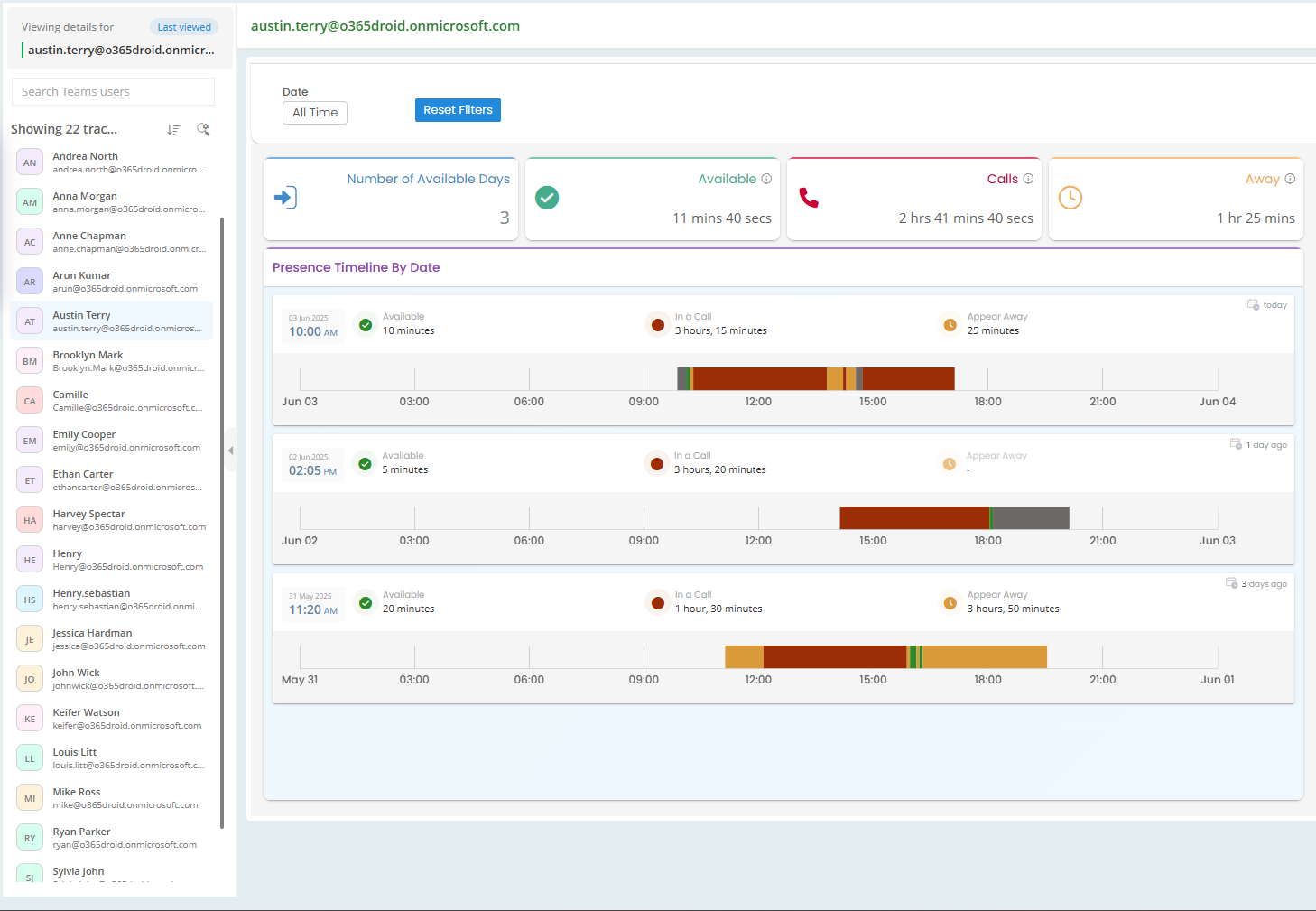Image resolution: width=1316 pixels, height=911 pixels.
Task: Click inside the Search Teams users field
Action: click(x=112, y=91)
